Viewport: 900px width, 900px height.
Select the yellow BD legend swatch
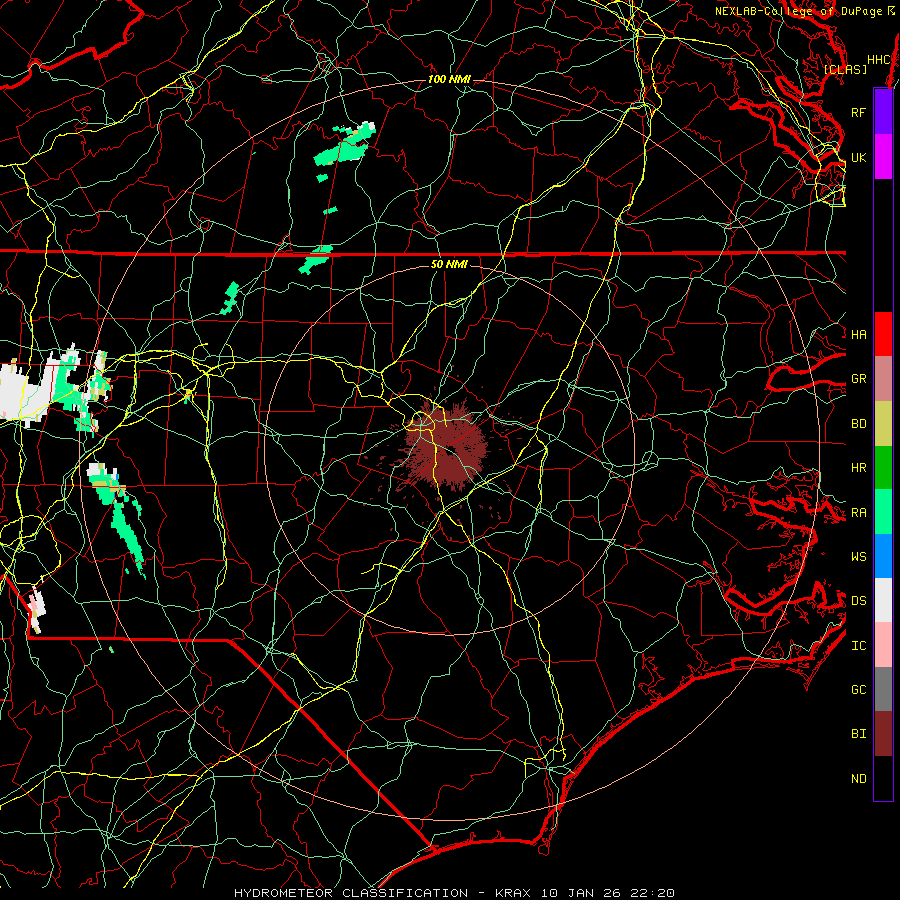tap(883, 423)
